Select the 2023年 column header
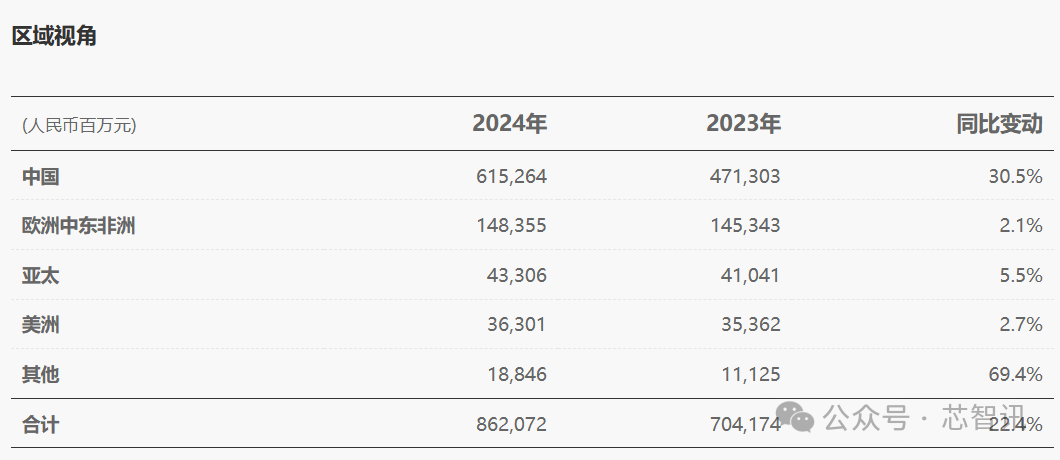Viewport: 1060px width, 460px height. (743, 124)
